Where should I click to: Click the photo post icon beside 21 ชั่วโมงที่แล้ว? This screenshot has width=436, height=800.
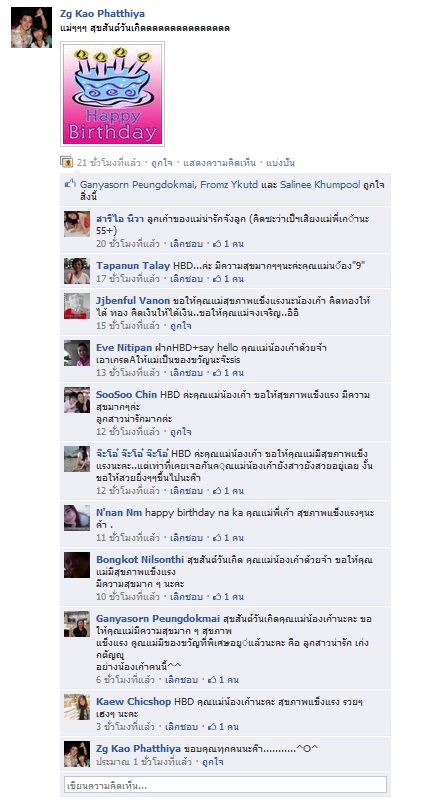tap(67, 163)
